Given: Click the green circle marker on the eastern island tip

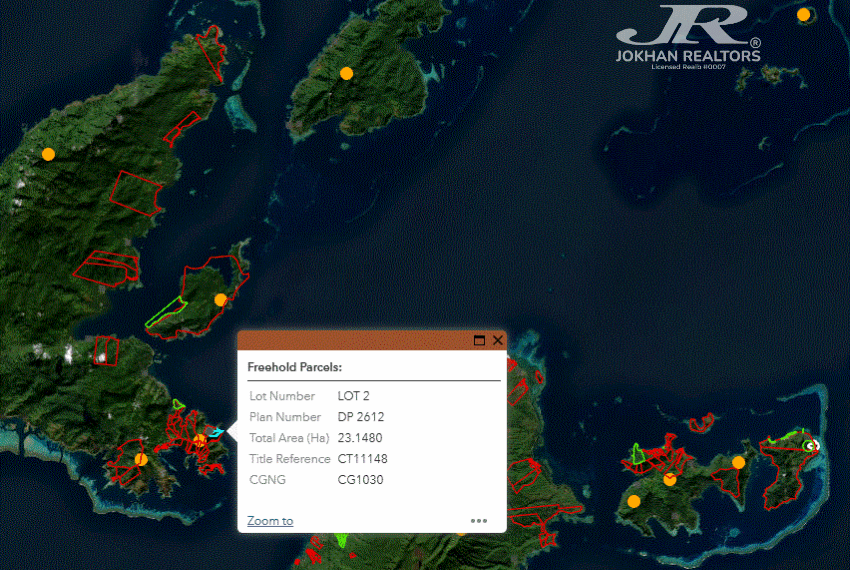Looking at the screenshot, I should pos(809,445).
